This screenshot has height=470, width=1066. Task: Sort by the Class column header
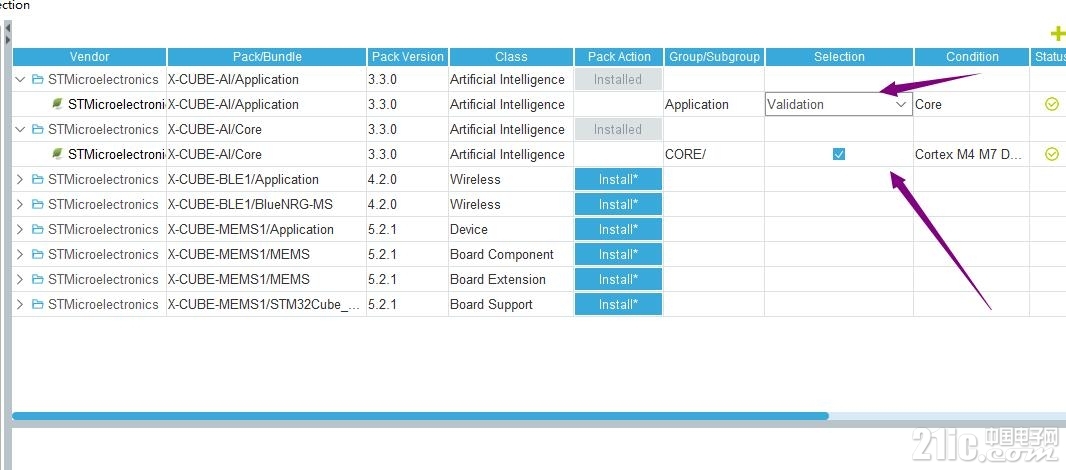[x=511, y=57]
